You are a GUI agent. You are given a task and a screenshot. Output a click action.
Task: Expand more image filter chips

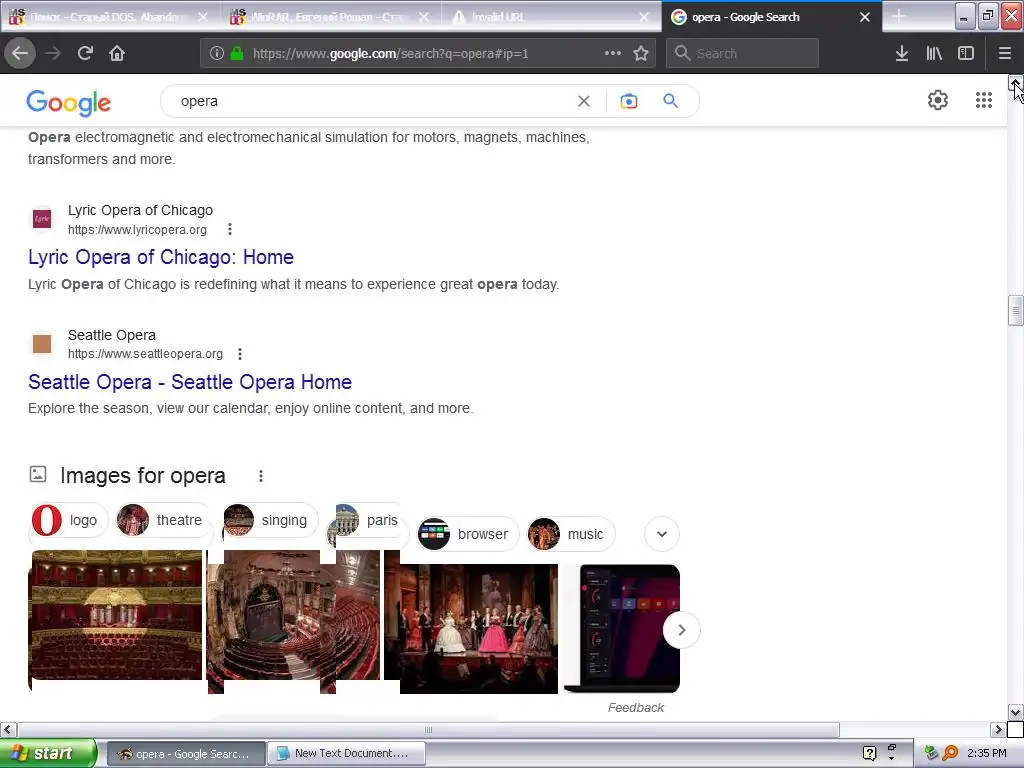(662, 534)
